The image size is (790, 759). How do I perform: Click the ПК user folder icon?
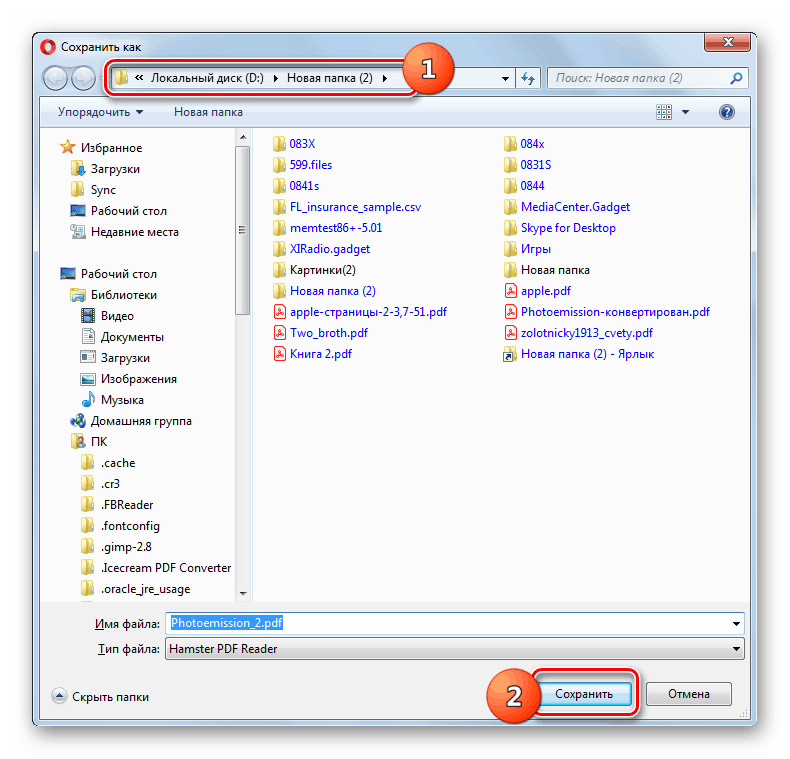click(78, 441)
